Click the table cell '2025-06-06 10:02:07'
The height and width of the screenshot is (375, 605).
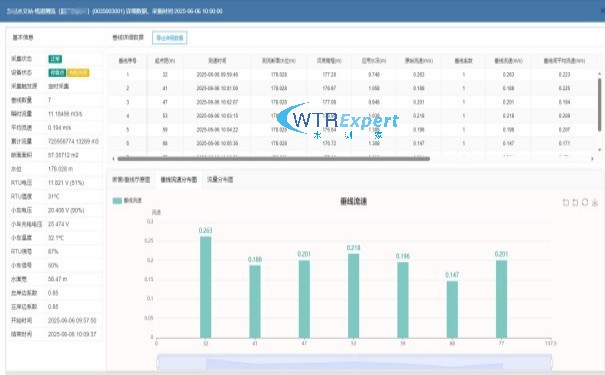click(217, 102)
